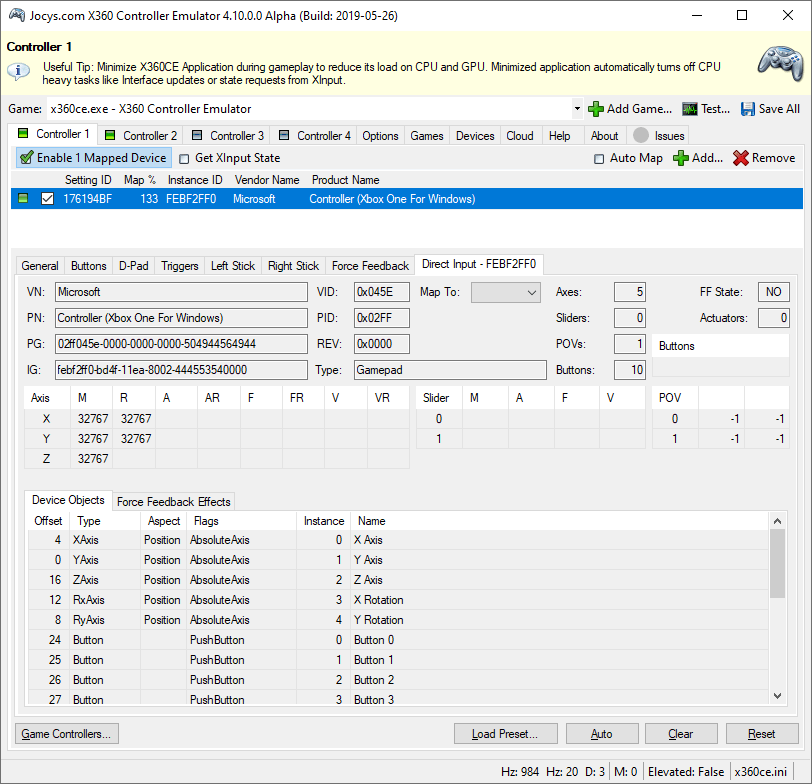Viewport: 812px width, 784px height.
Task: Switch to the General settings tab
Action: 40,266
